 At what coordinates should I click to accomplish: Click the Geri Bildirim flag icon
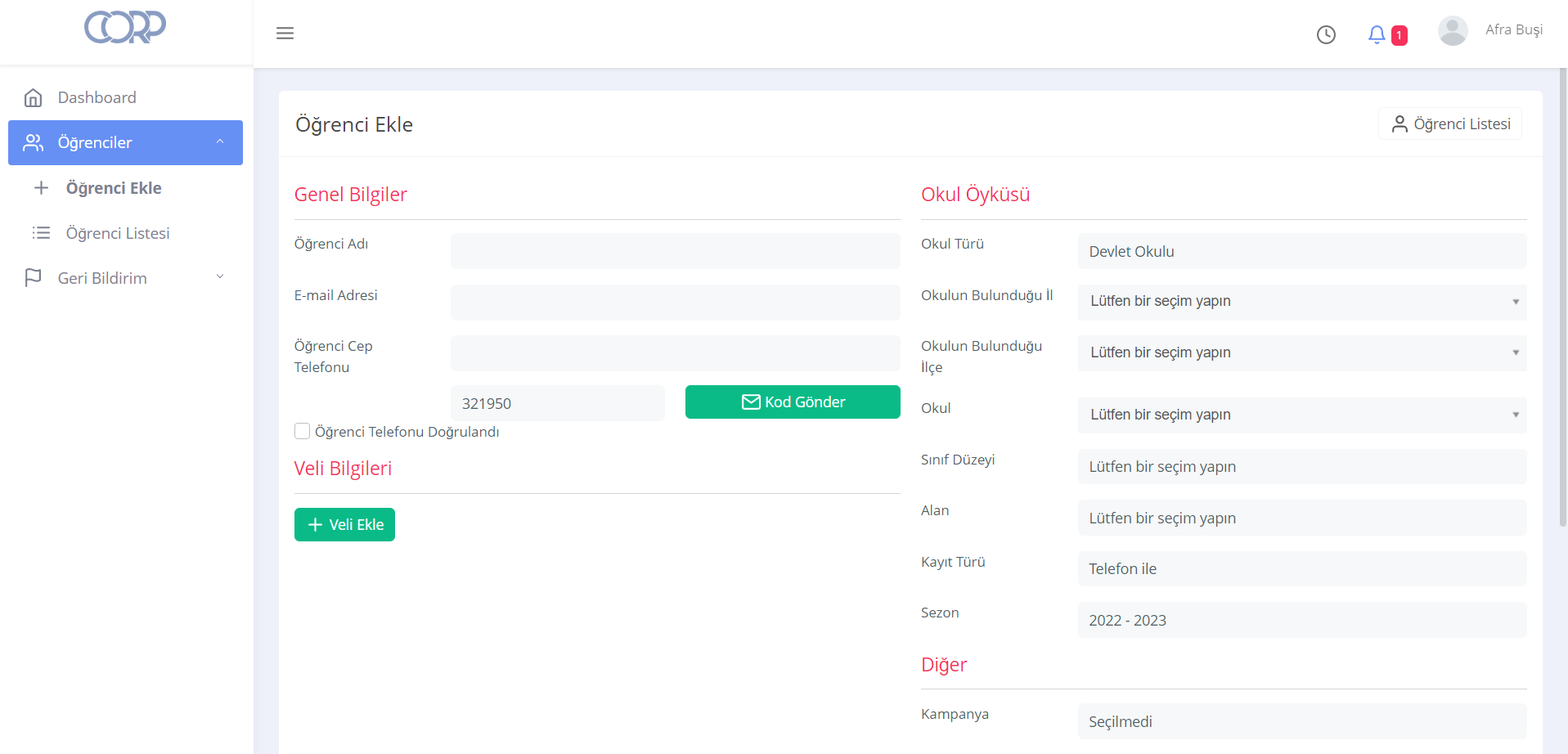(x=33, y=278)
